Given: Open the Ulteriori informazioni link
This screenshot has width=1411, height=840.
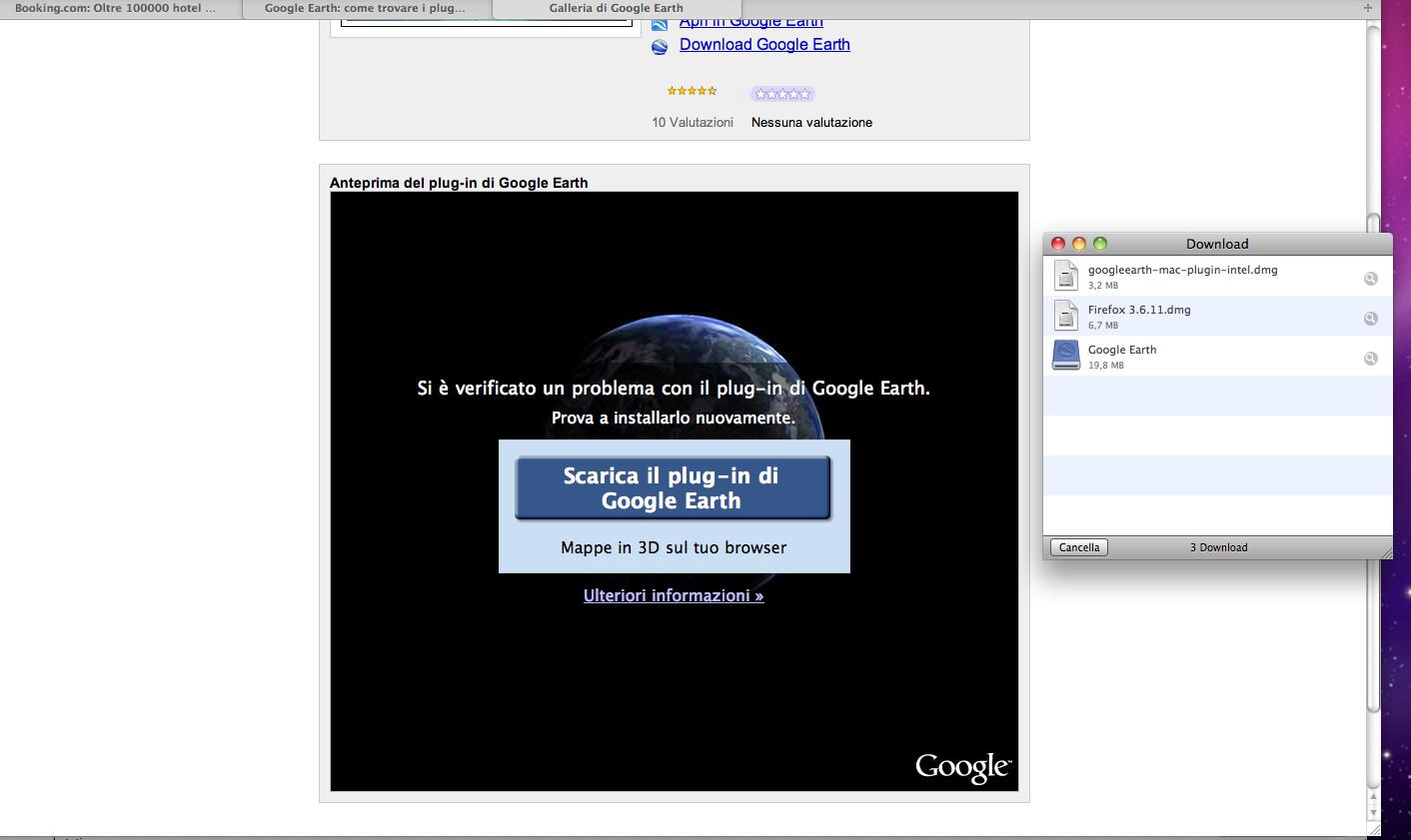Looking at the screenshot, I should [674, 596].
